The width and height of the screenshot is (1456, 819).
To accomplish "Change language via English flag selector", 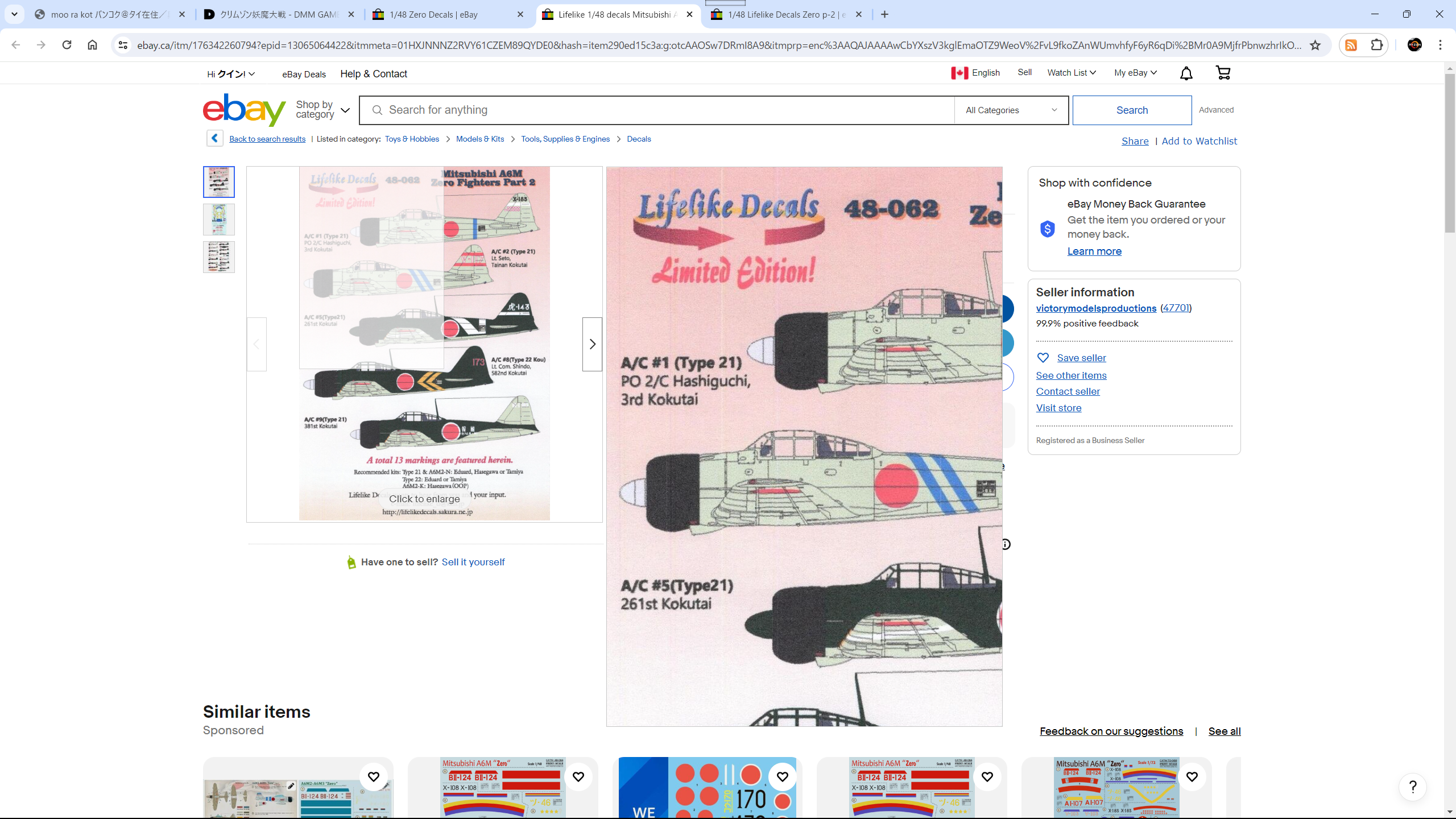I will click(x=975, y=73).
